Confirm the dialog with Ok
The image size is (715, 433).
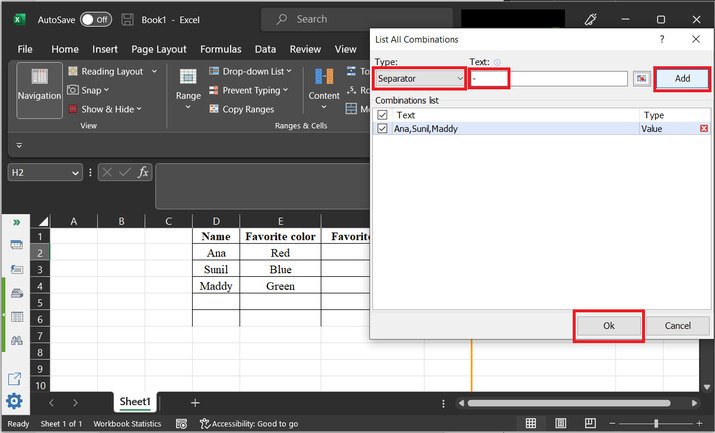(608, 326)
